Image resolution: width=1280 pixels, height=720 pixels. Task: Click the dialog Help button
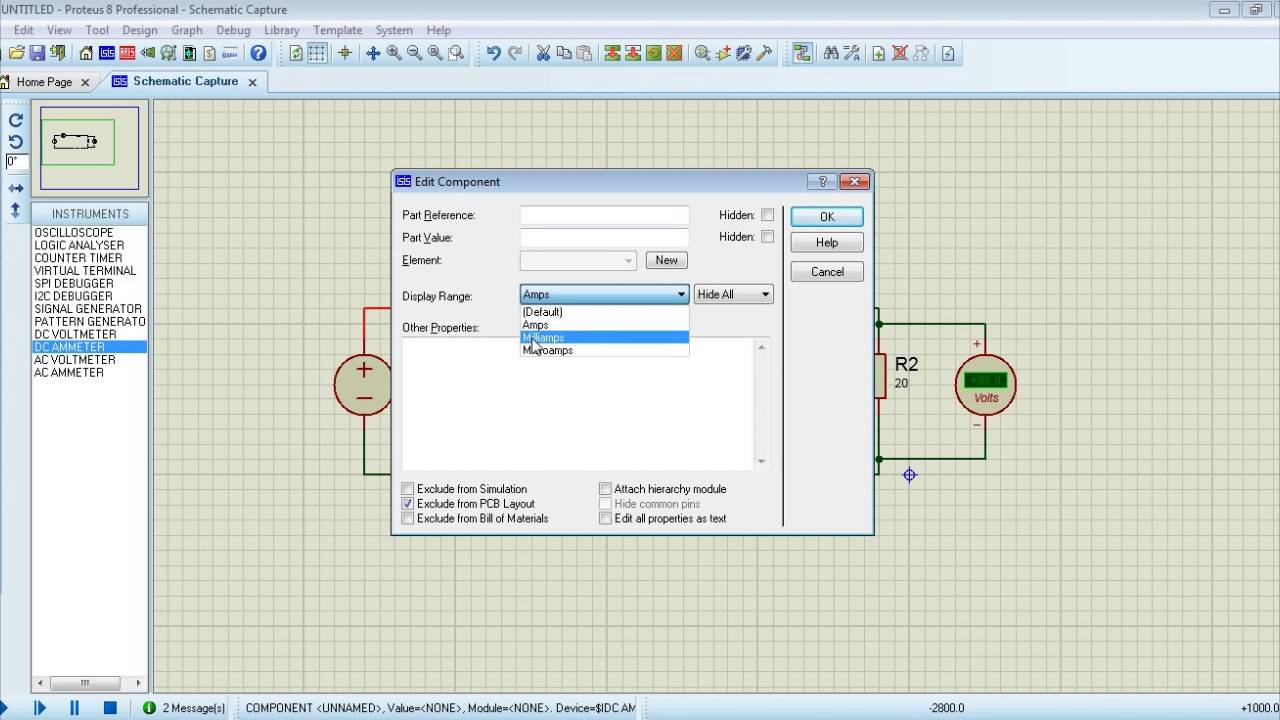click(827, 242)
